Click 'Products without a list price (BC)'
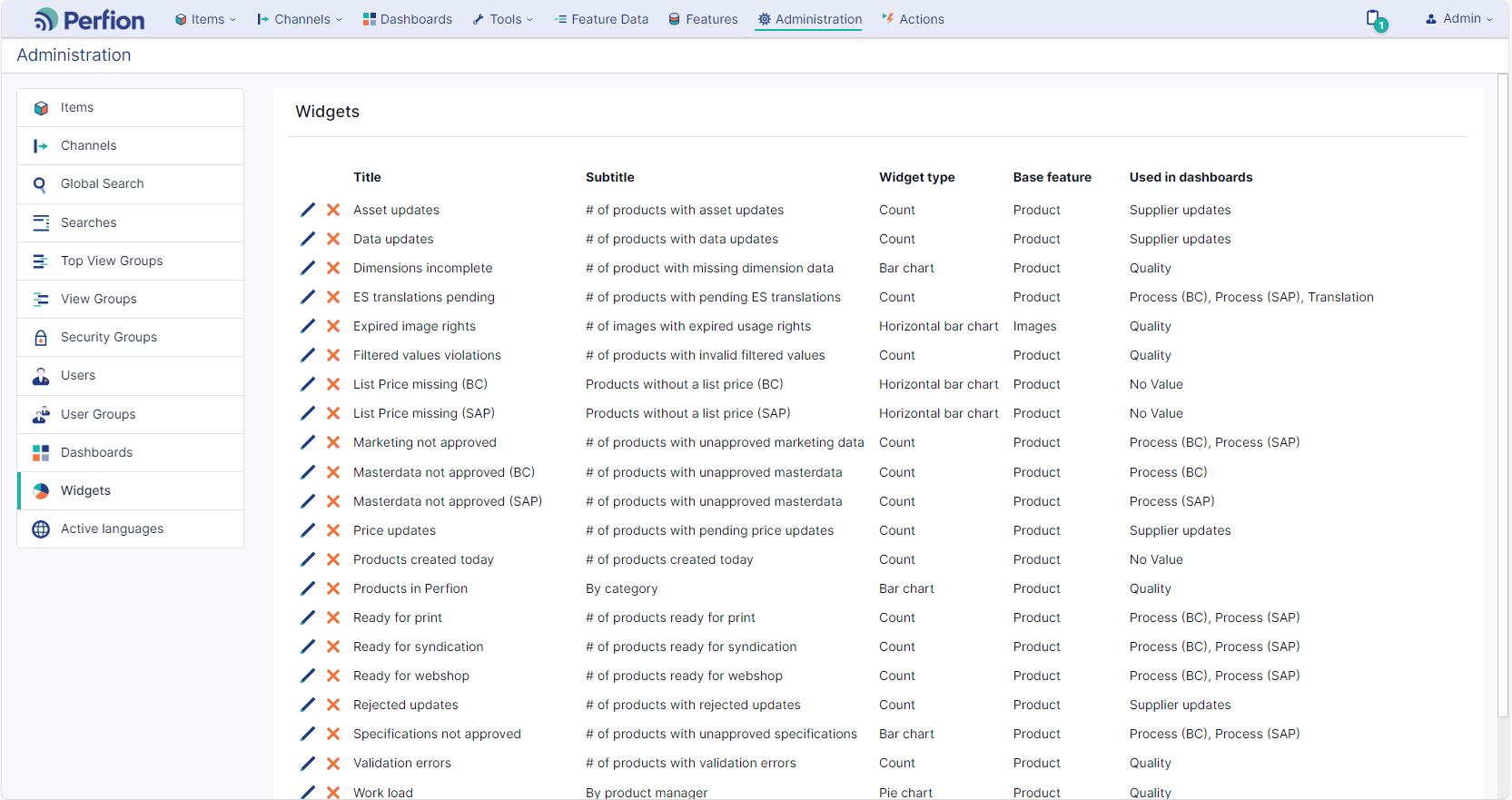The image size is (1512, 800). point(685,384)
